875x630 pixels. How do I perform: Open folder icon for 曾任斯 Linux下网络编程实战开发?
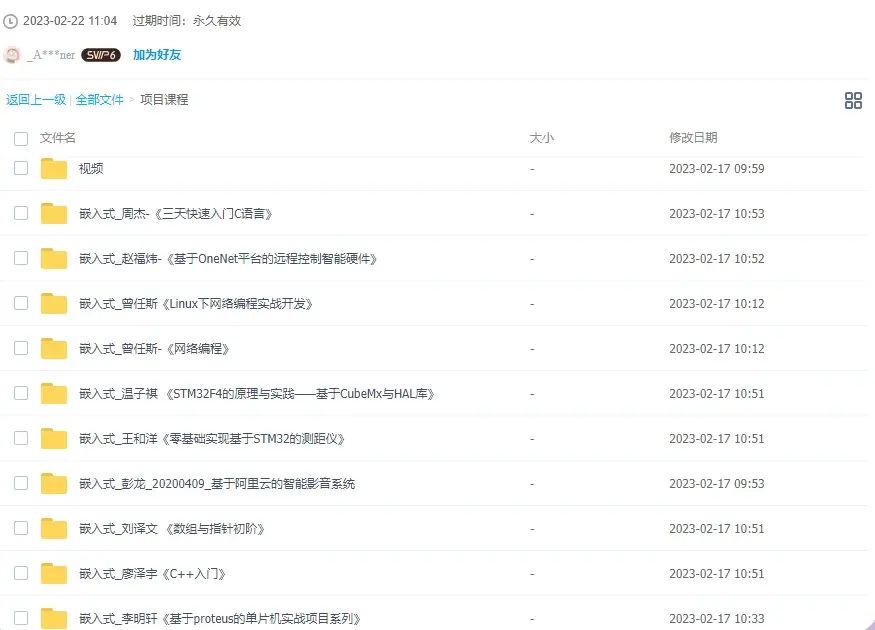pos(54,304)
